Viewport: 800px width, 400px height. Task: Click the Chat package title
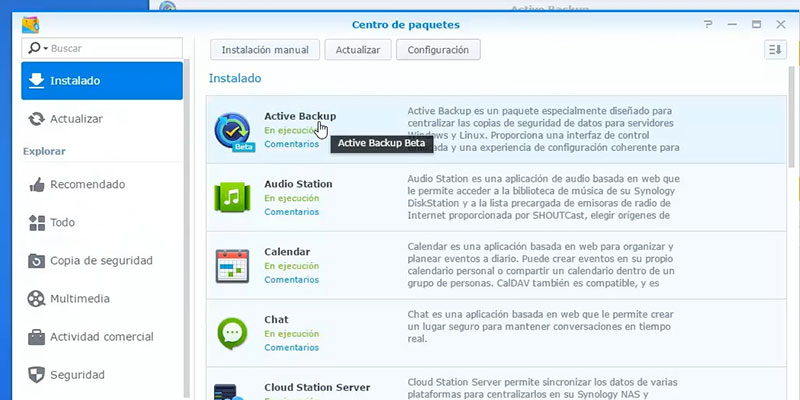pyautogui.click(x=276, y=320)
